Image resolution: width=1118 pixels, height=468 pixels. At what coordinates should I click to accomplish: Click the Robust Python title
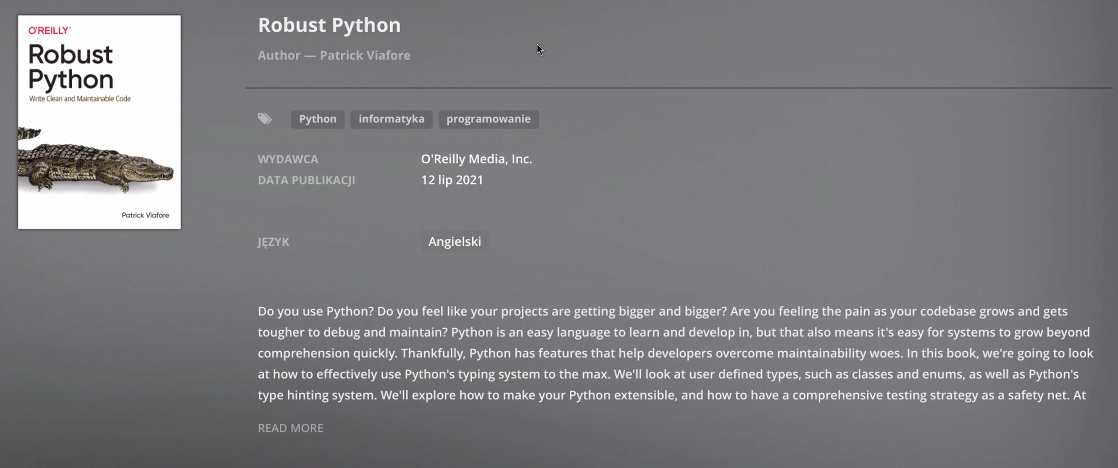point(329,25)
